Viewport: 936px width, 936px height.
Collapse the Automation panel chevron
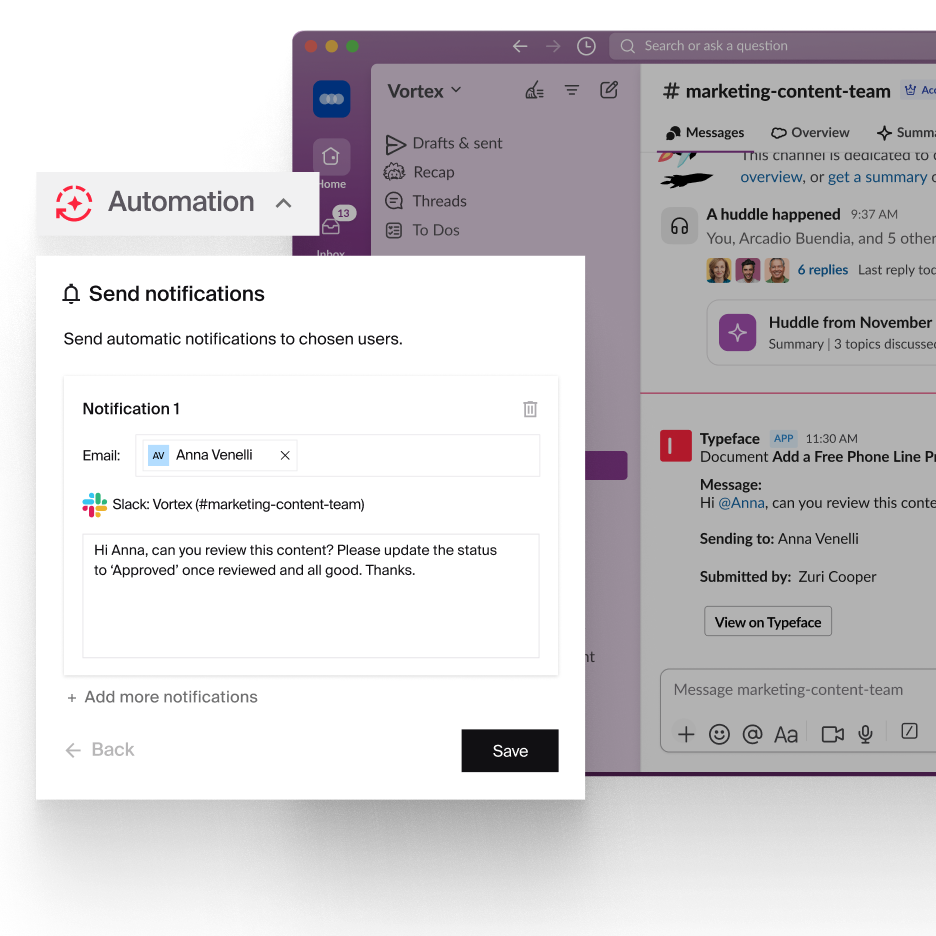[284, 203]
